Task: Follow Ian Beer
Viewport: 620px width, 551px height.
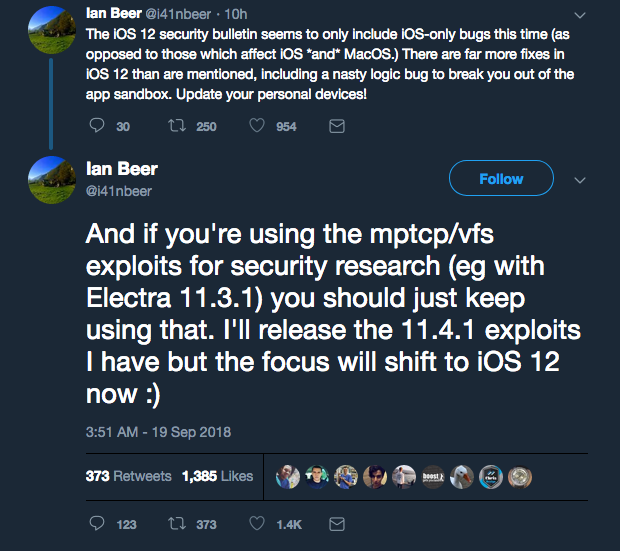Action: 501,178
